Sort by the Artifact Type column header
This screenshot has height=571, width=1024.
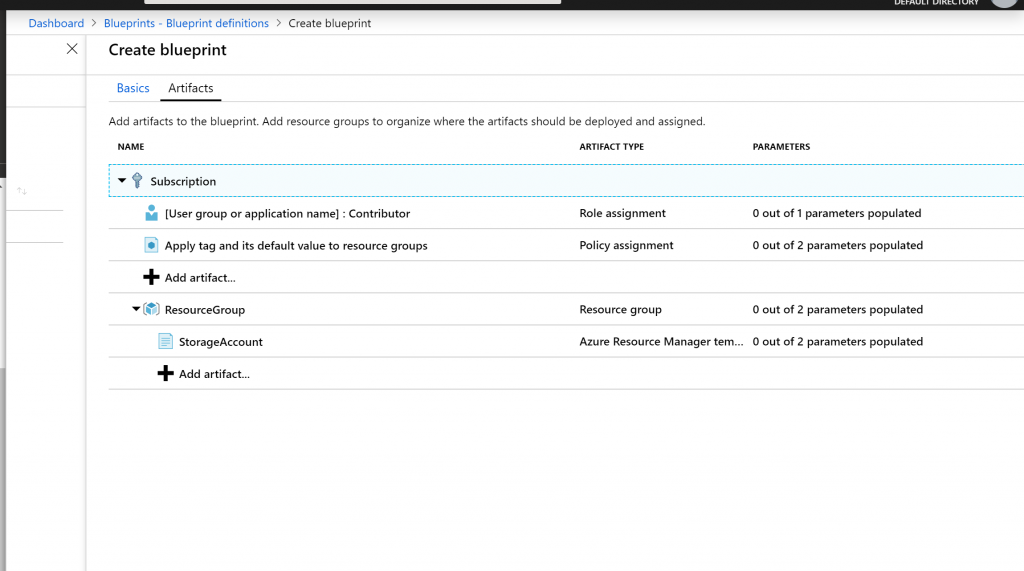[x=611, y=147]
